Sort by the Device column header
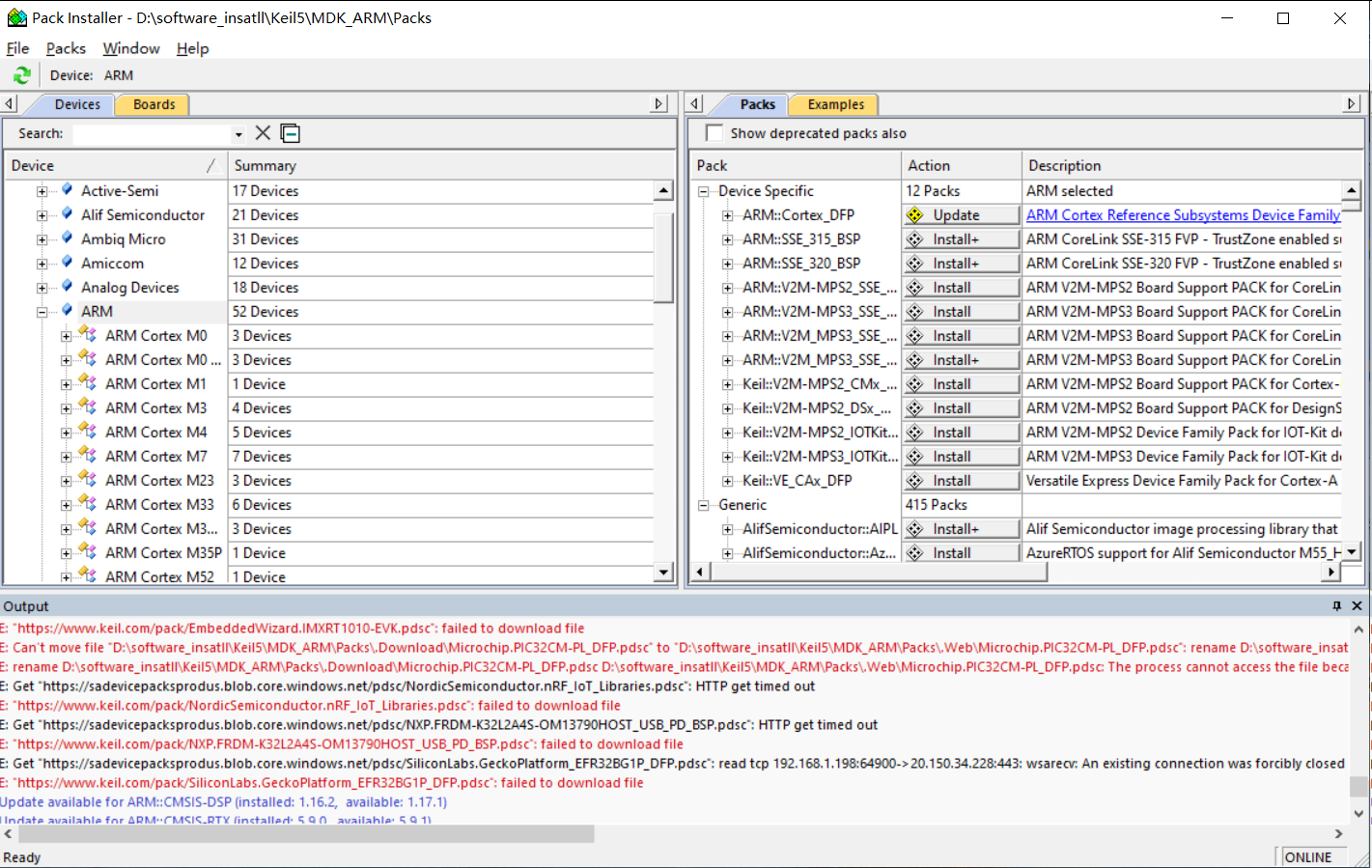Screen dimensions: 1372x868 (115, 166)
